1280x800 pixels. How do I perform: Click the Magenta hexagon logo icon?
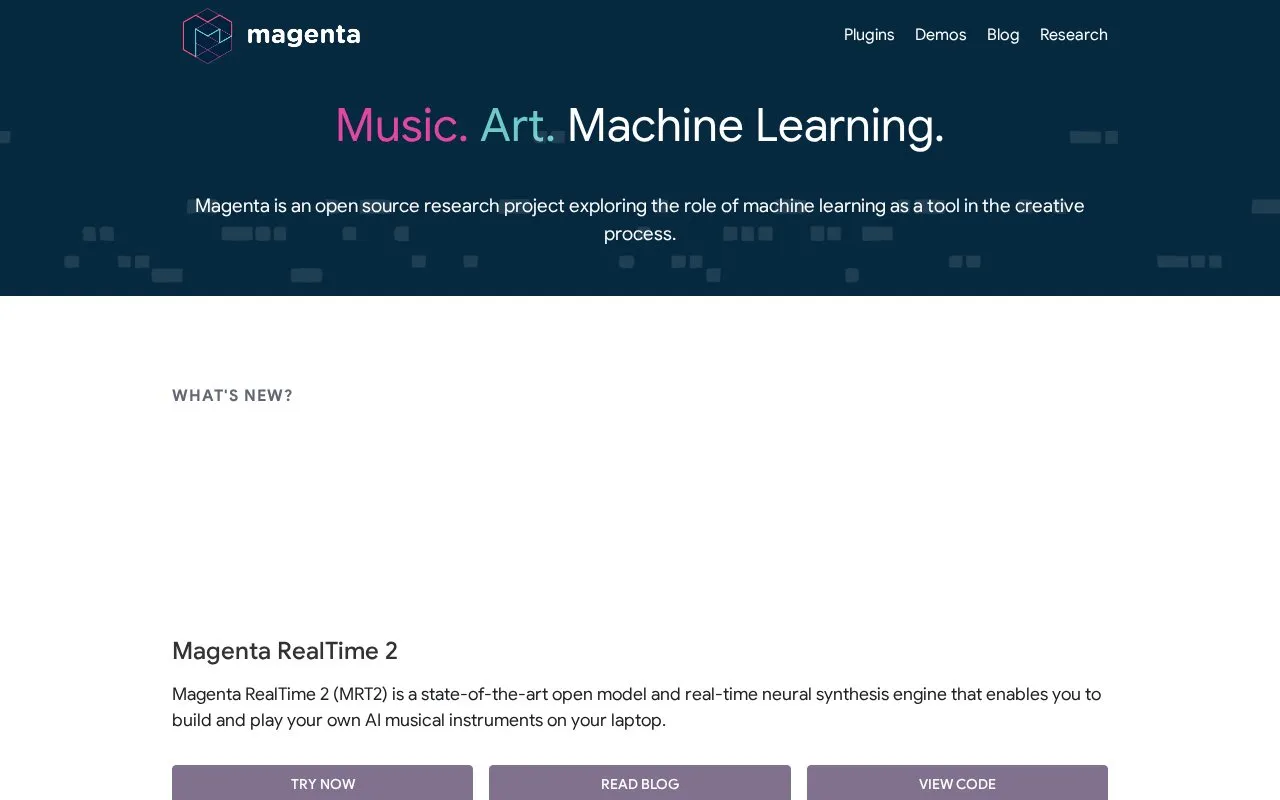(207, 36)
